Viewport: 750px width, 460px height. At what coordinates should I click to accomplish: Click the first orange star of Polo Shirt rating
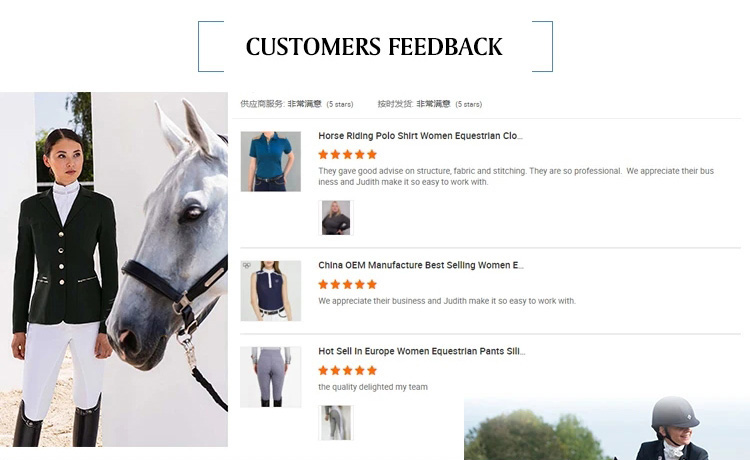(323, 154)
